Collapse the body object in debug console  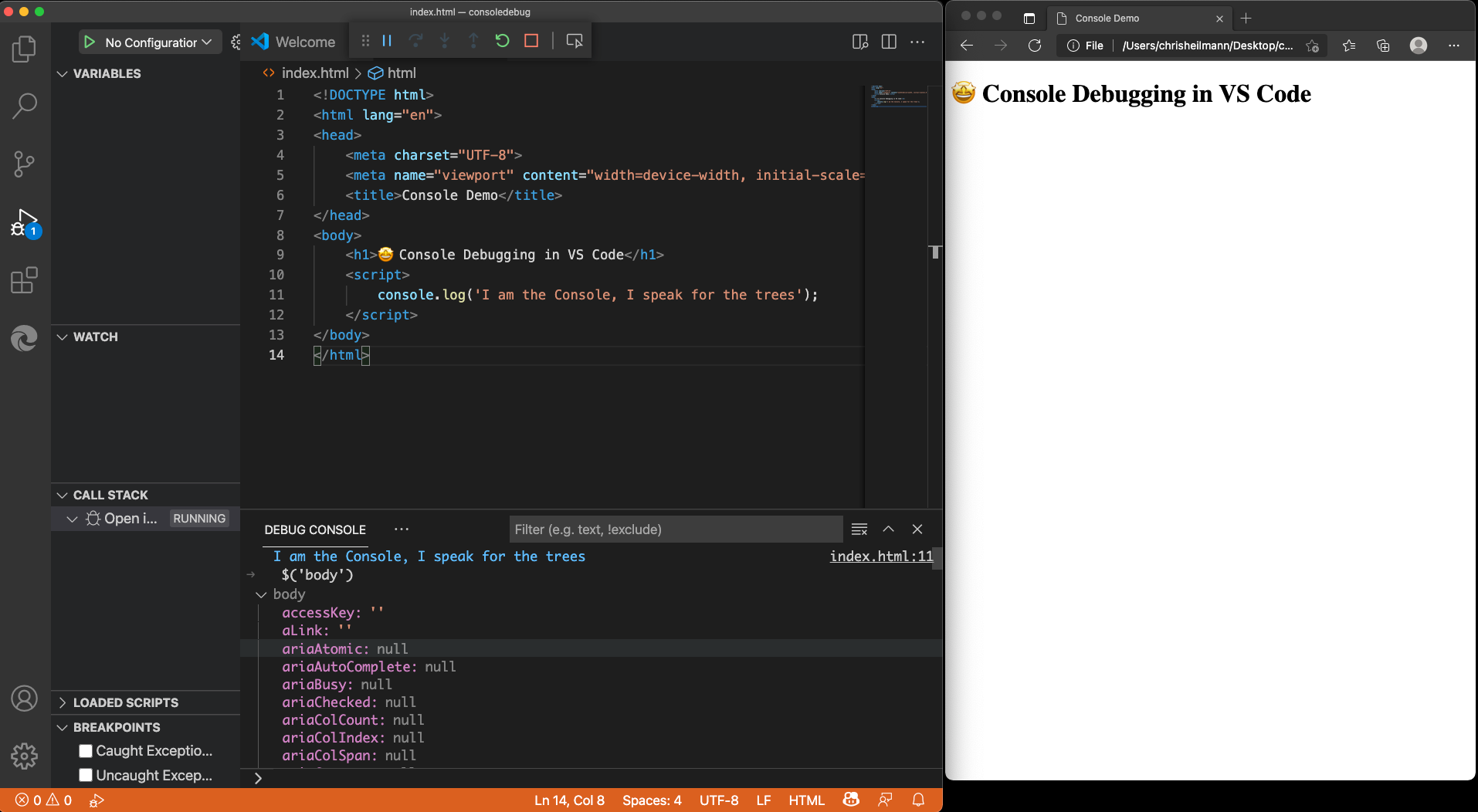[262, 595]
